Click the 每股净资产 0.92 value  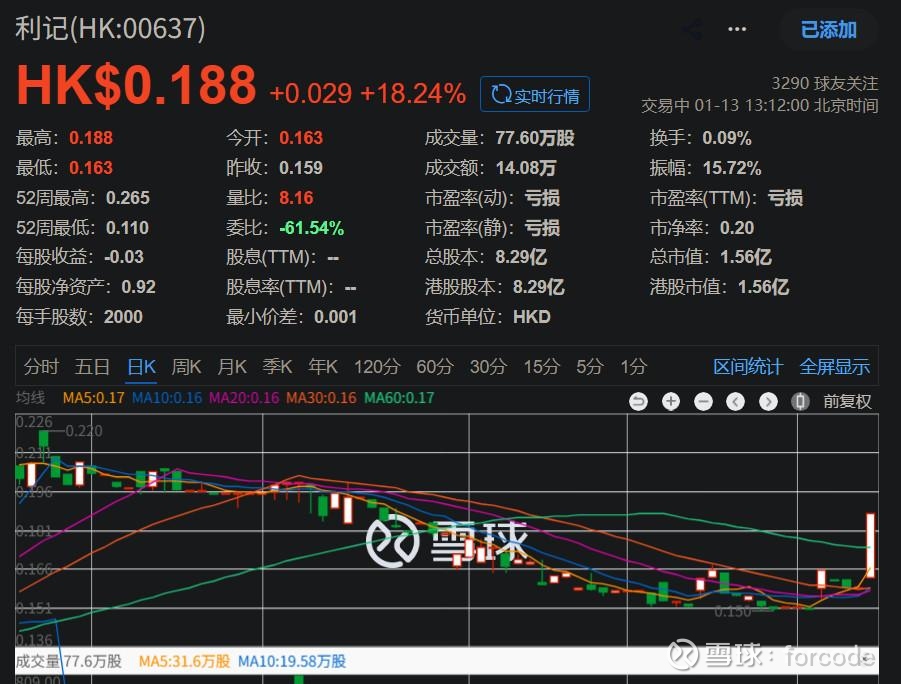point(138,286)
